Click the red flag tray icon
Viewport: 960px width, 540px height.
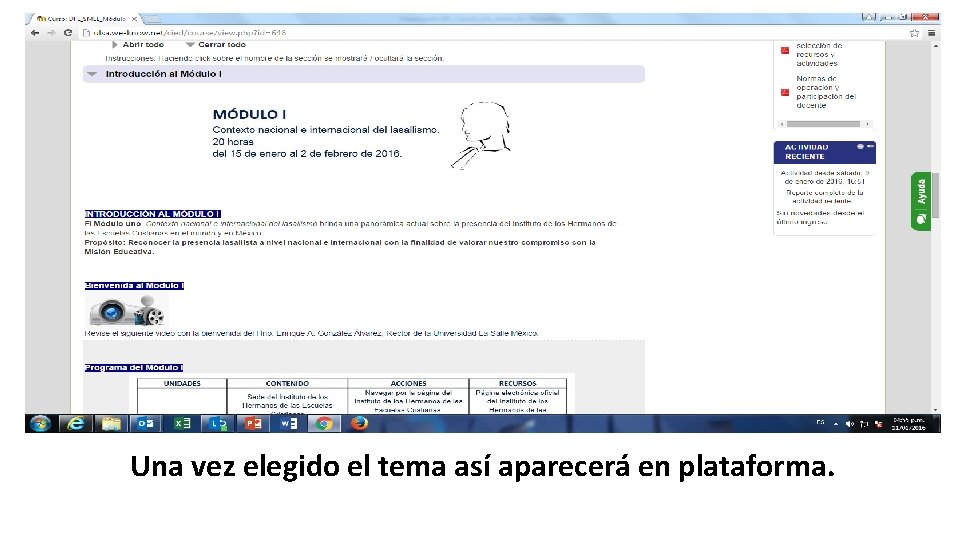(879, 424)
